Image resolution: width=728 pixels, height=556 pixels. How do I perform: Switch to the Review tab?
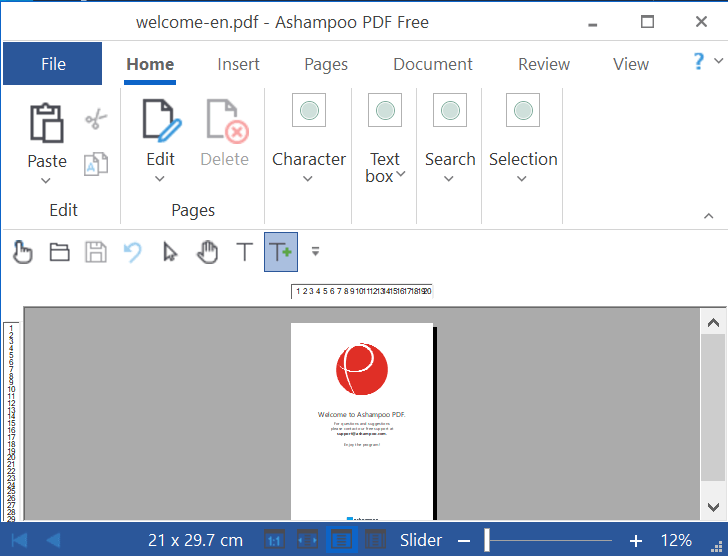pos(544,64)
